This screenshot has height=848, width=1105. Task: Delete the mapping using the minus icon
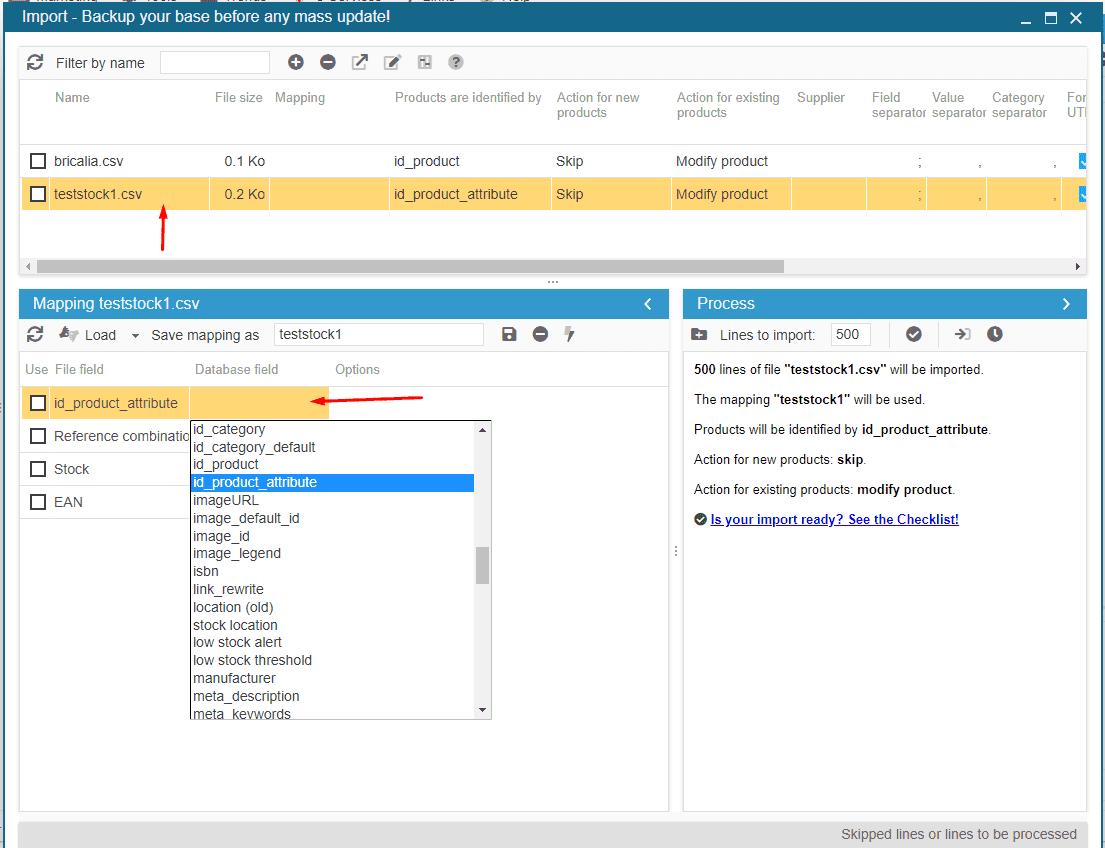(540, 334)
